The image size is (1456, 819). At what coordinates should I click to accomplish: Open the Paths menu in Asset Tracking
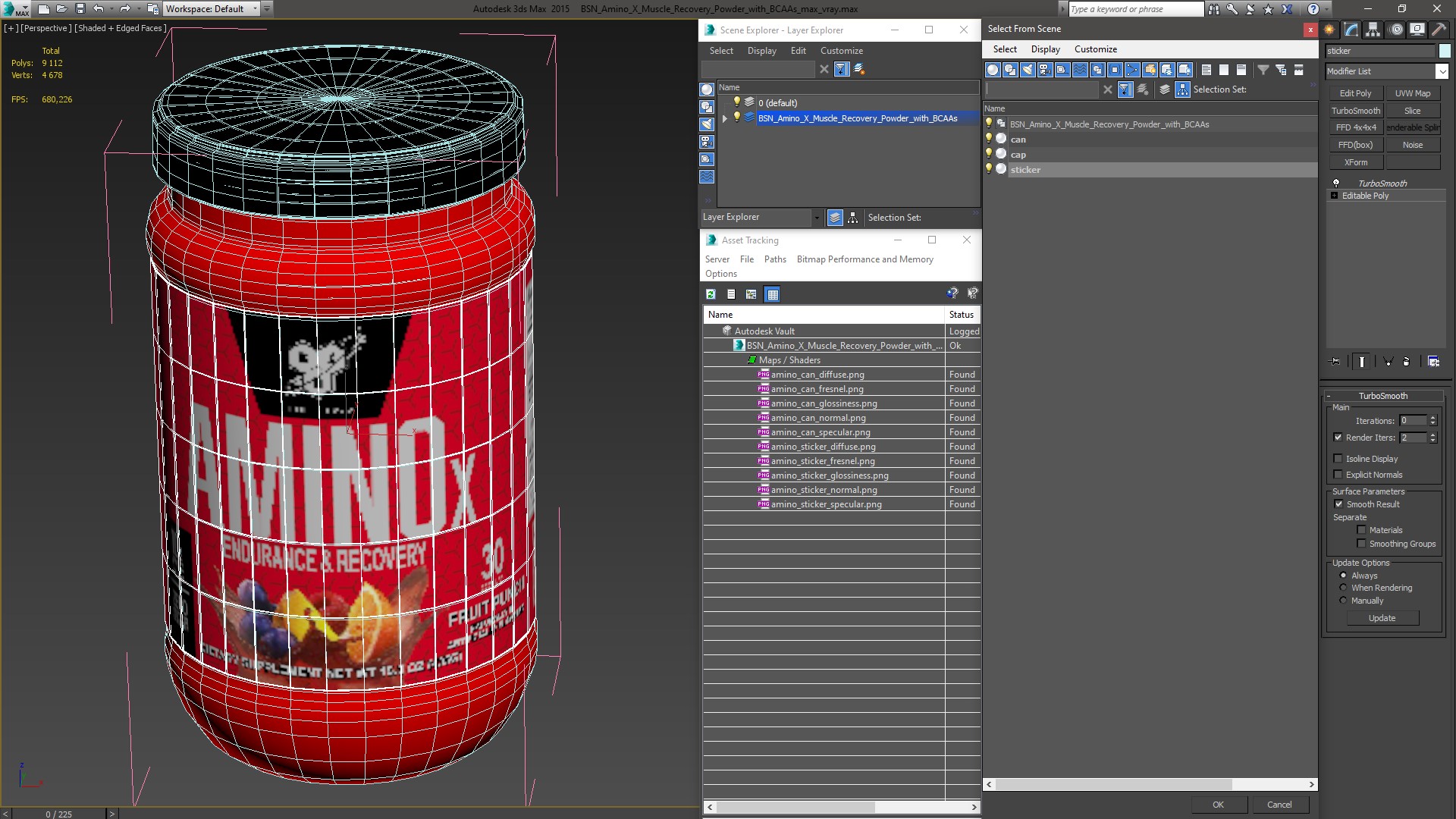click(775, 259)
